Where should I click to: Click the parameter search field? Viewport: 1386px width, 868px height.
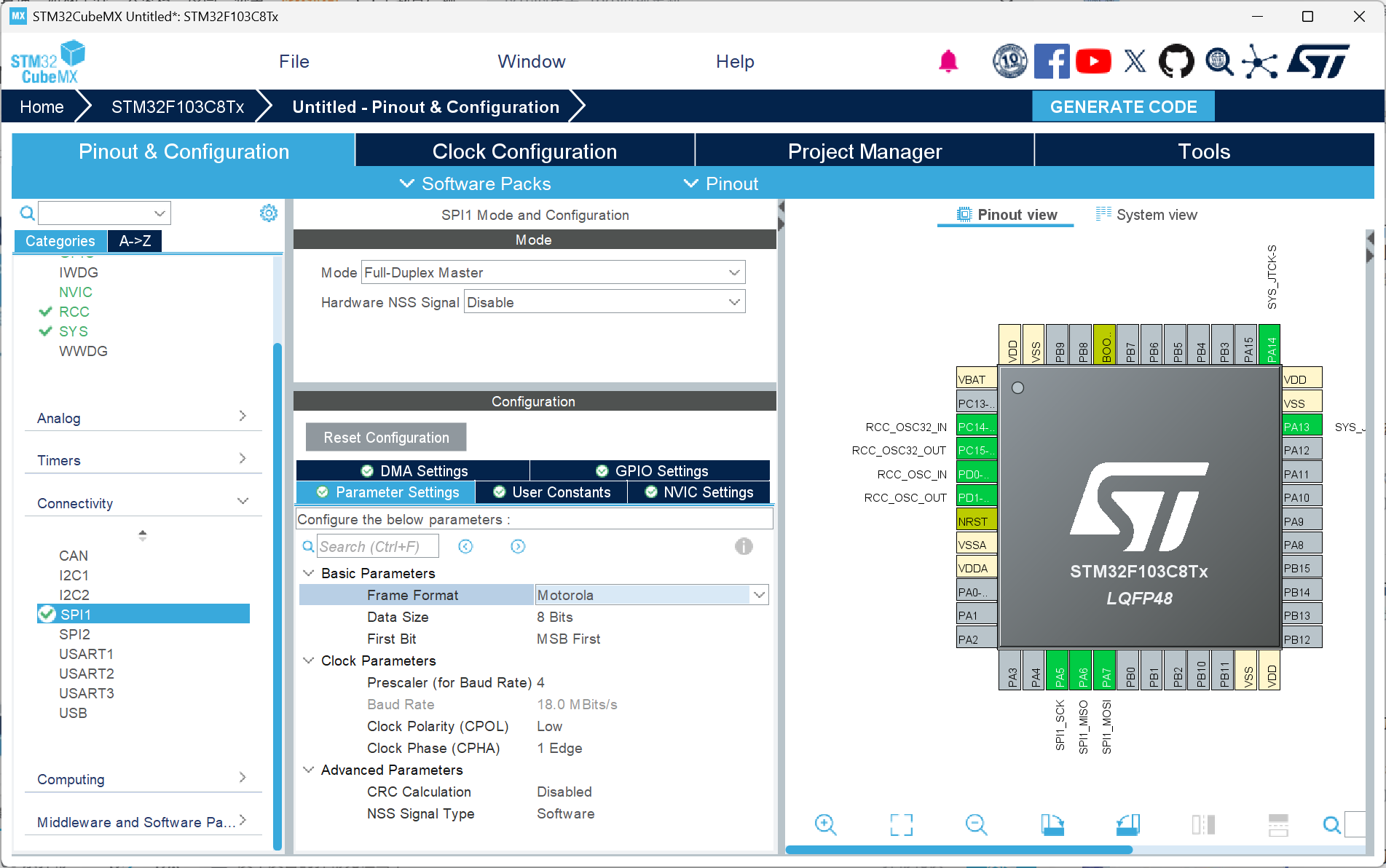(377, 546)
